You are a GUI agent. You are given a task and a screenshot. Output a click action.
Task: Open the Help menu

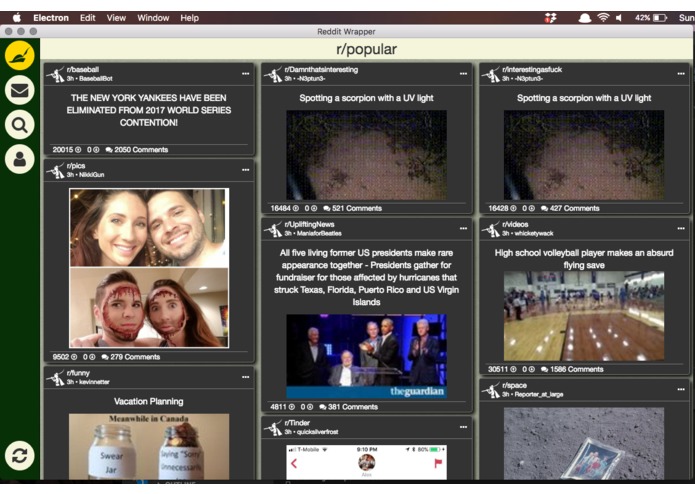pos(189,18)
